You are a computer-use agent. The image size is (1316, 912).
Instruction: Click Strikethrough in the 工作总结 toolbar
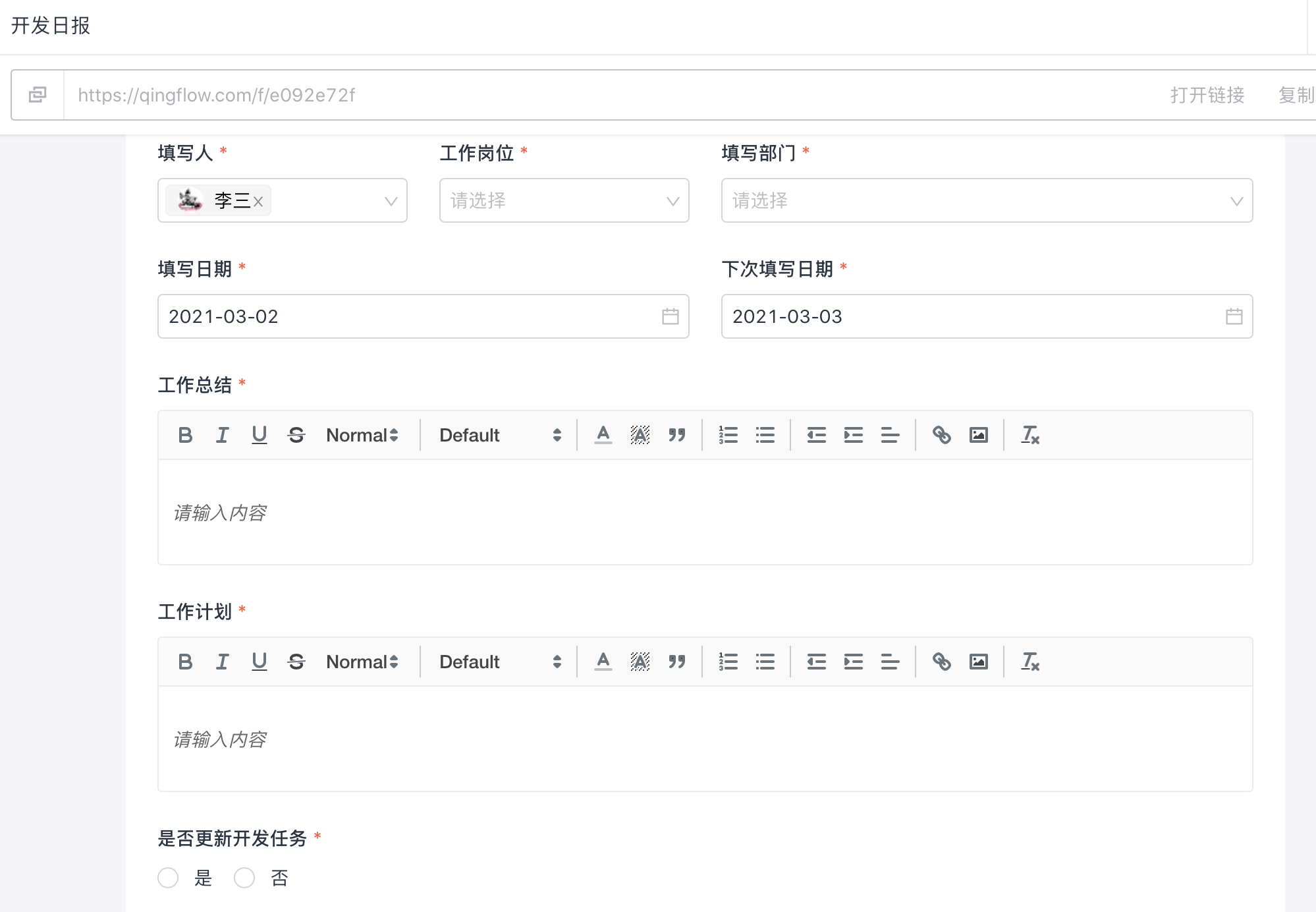click(296, 435)
